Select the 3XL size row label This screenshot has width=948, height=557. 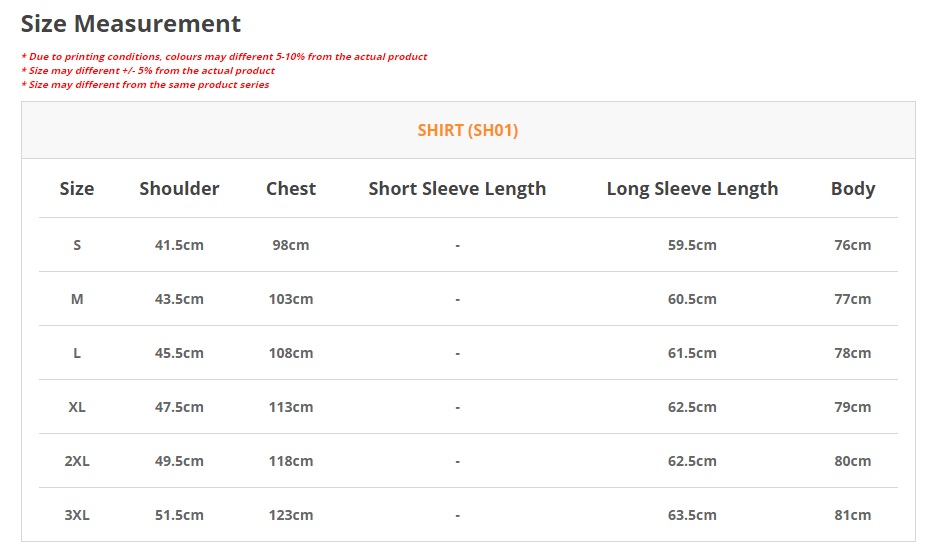tap(77, 515)
